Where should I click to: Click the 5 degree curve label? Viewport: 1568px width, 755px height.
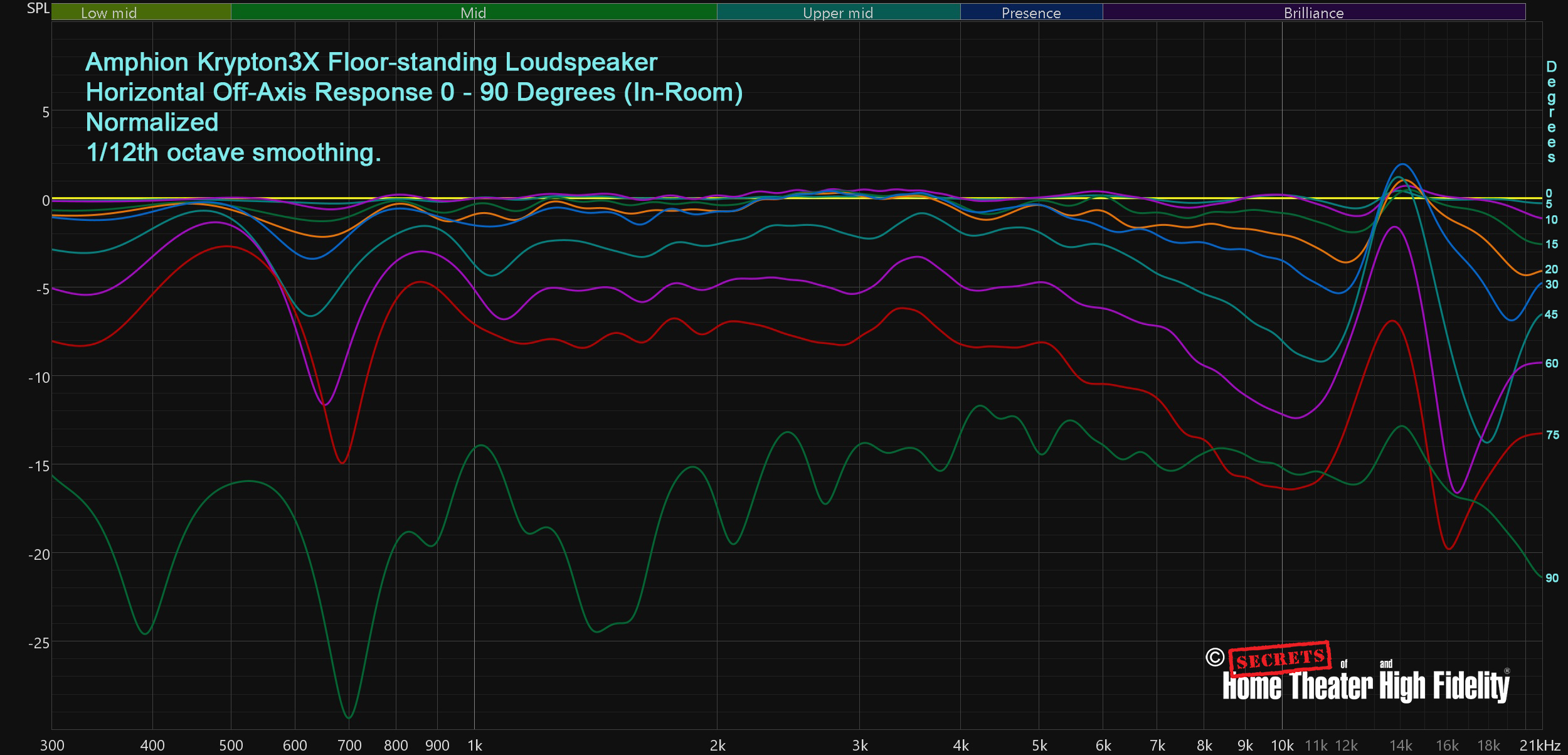tap(1549, 204)
